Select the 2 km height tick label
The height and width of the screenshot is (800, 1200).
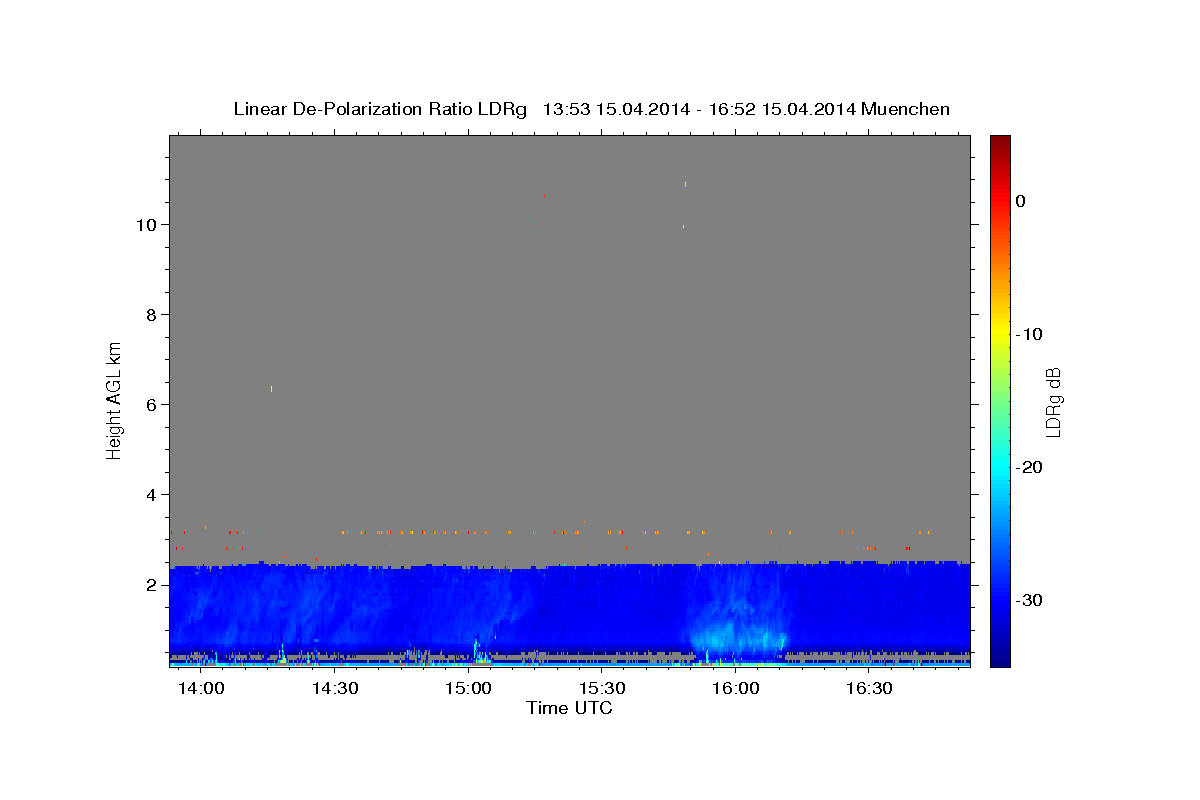[x=152, y=585]
